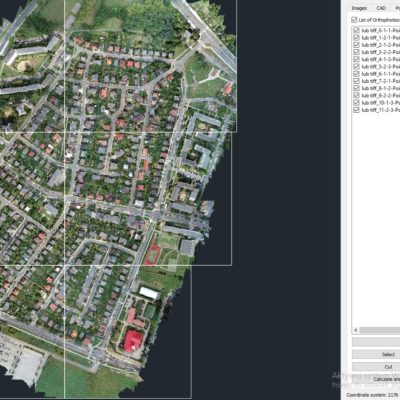Uncheck the lub tiff_2-1-2 orthophoto checkbox
Image resolution: width=400 pixels, height=400 pixels.
point(356,45)
